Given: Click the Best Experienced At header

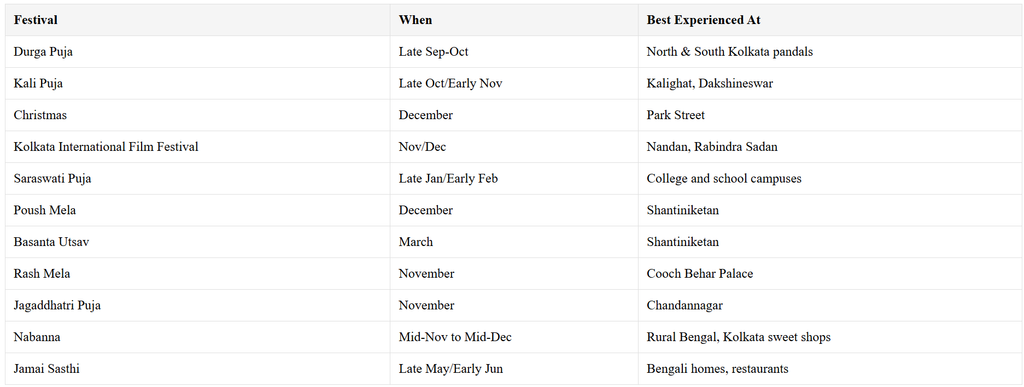Looking at the screenshot, I should 831,20.
